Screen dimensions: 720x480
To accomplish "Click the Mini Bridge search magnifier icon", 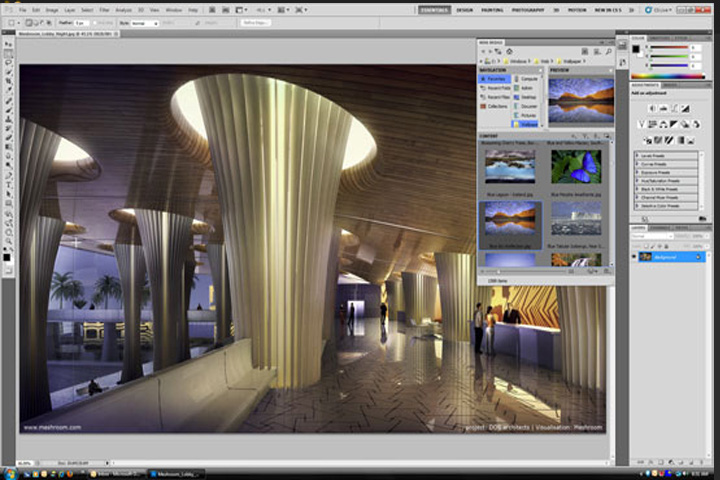I will pyautogui.click(x=608, y=51).
